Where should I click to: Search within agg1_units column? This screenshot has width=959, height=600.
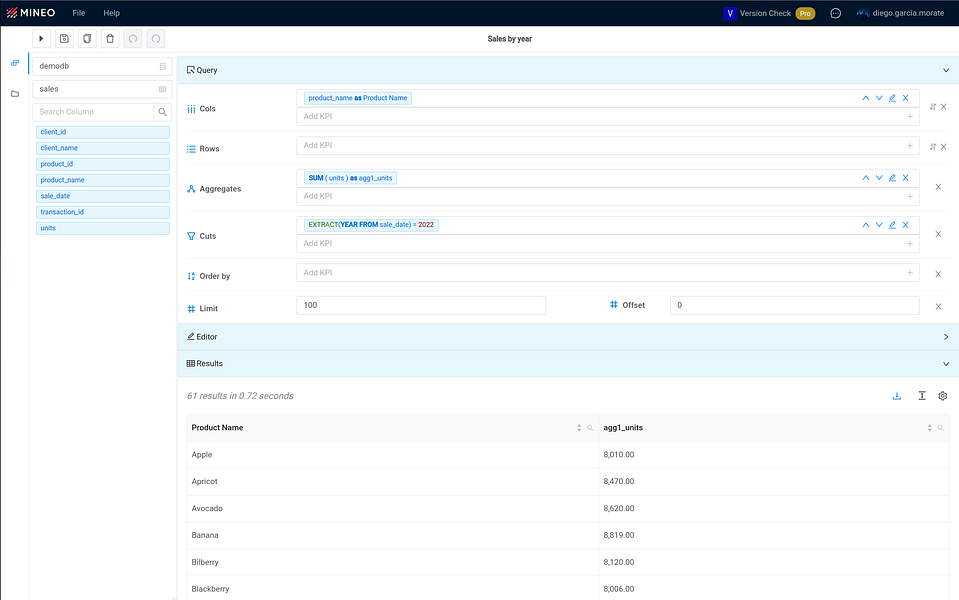(x=941, y=428)
